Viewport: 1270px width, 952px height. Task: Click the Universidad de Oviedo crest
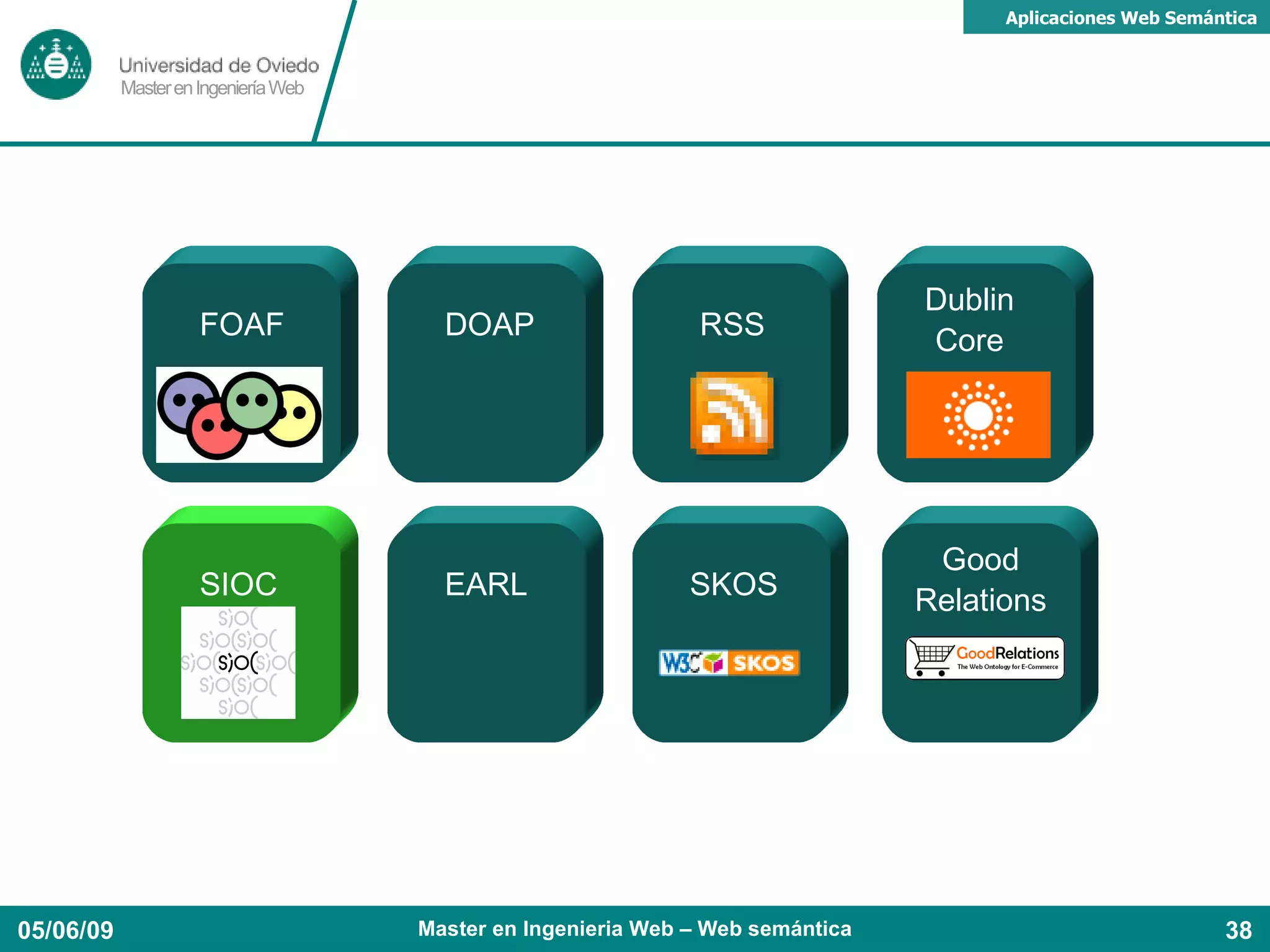click(56, 64)
